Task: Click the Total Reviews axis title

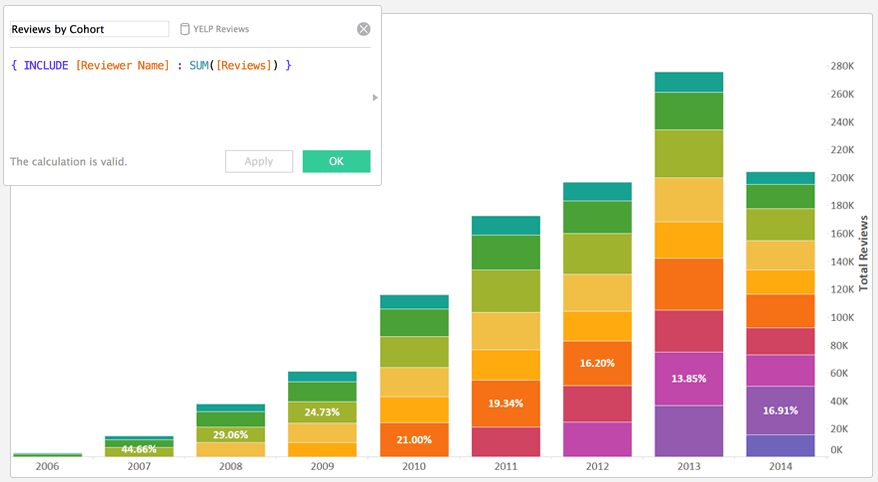Action: click(863, 253)
